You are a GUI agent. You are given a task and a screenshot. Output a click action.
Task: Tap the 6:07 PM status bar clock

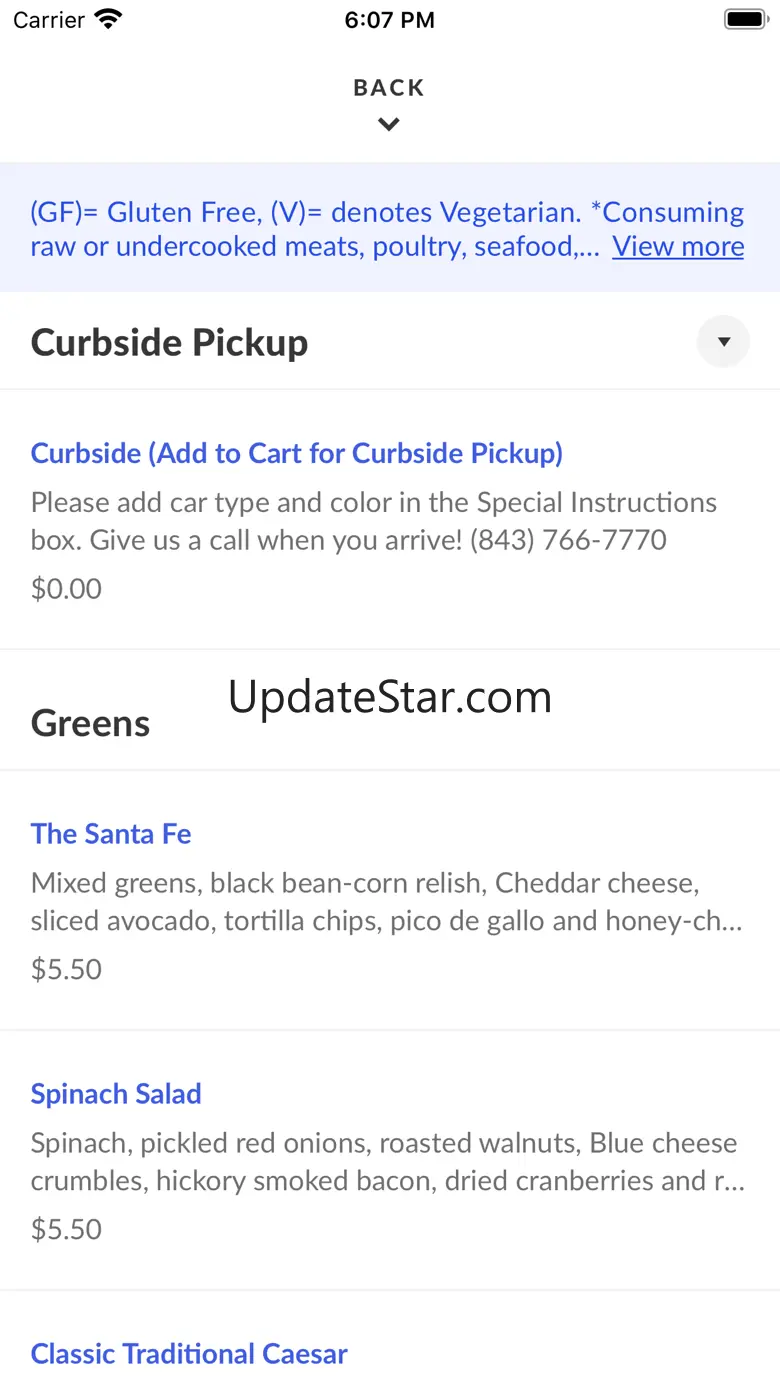pyautogui.click(x=389, y=20)
